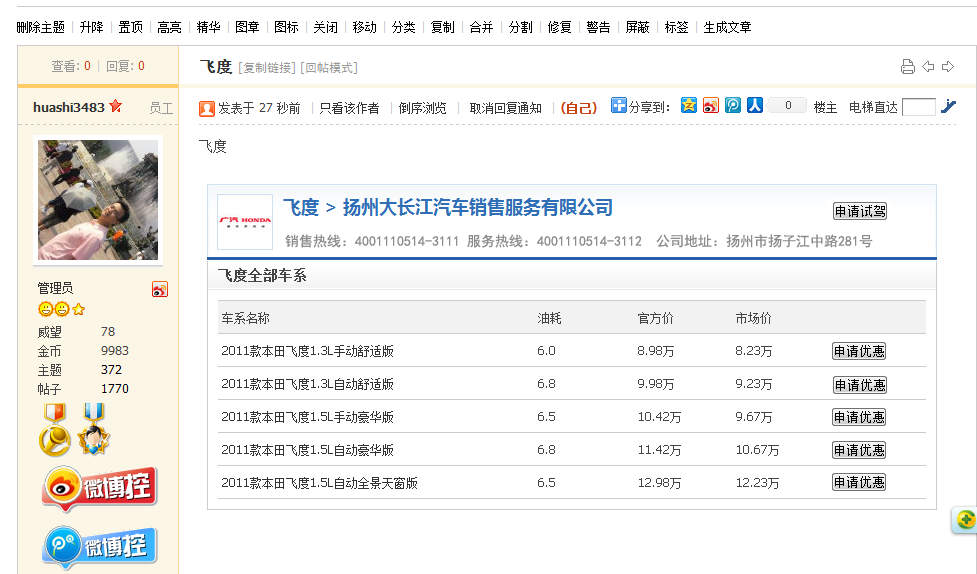Select 置顶 moderation option
Viewport: 977px width, 574px height.
tap(131, 27)
